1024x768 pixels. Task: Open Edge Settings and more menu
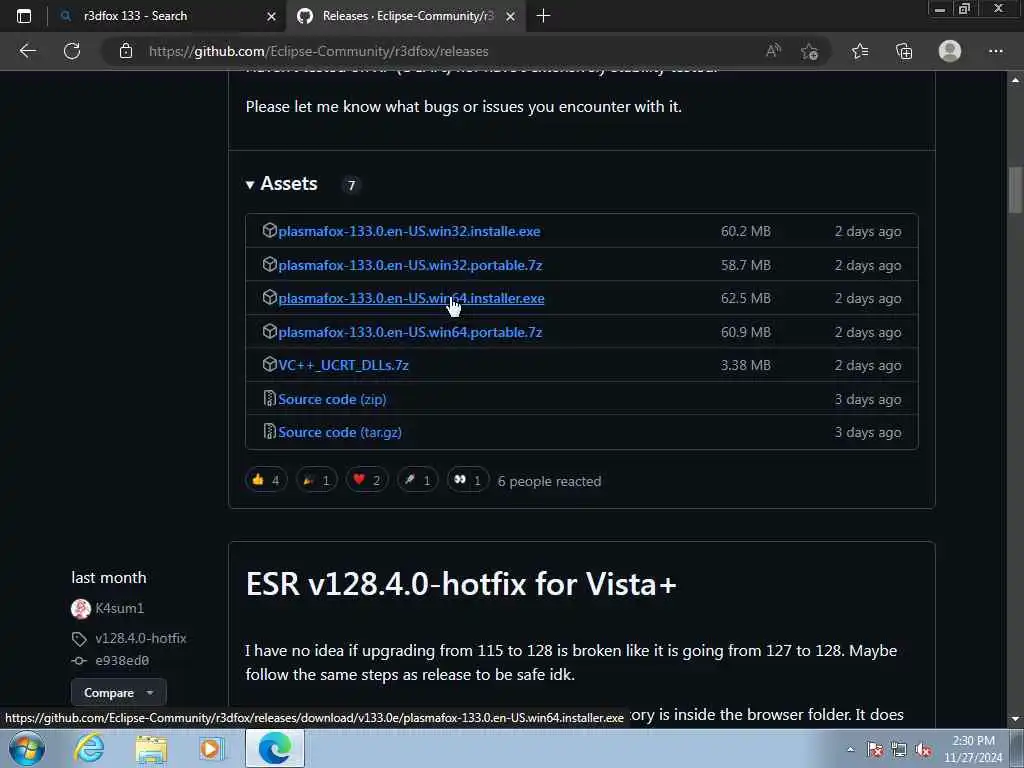click(x=995, y=51)
